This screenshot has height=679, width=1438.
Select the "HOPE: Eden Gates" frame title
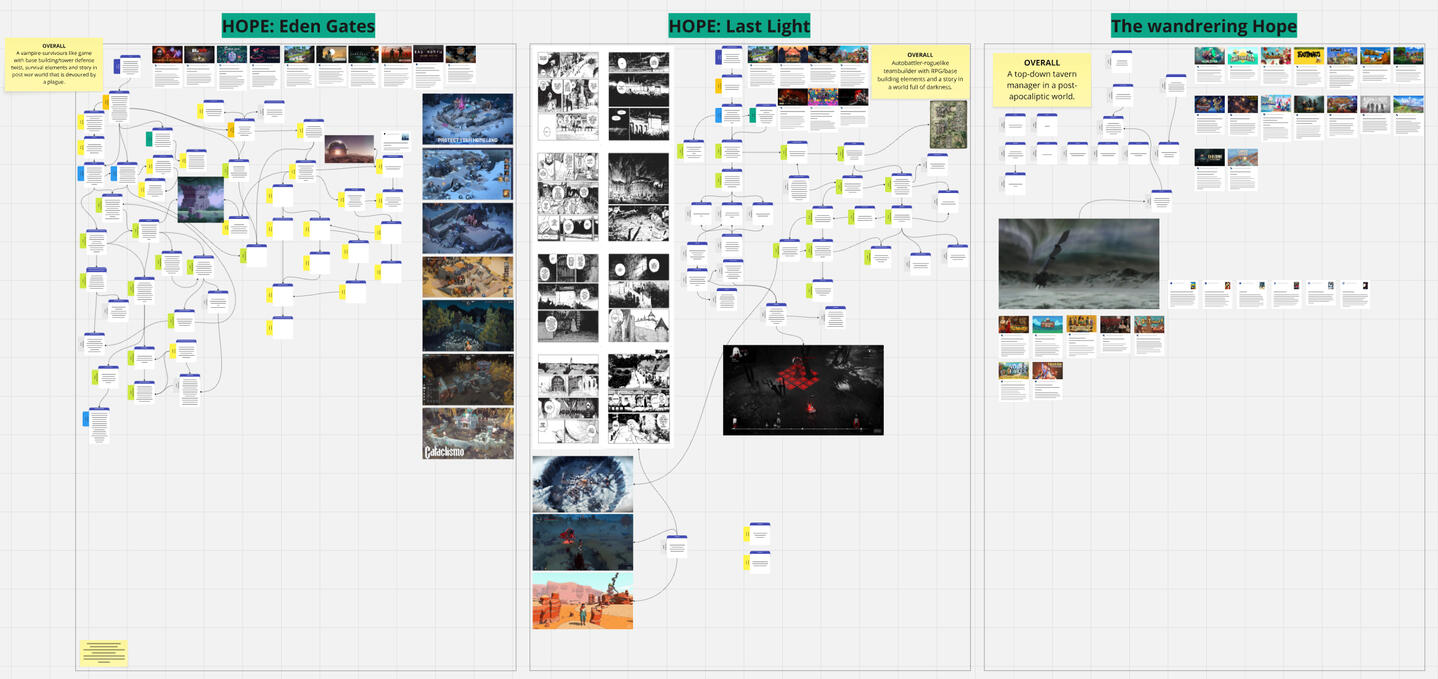[x=298, y=27]
